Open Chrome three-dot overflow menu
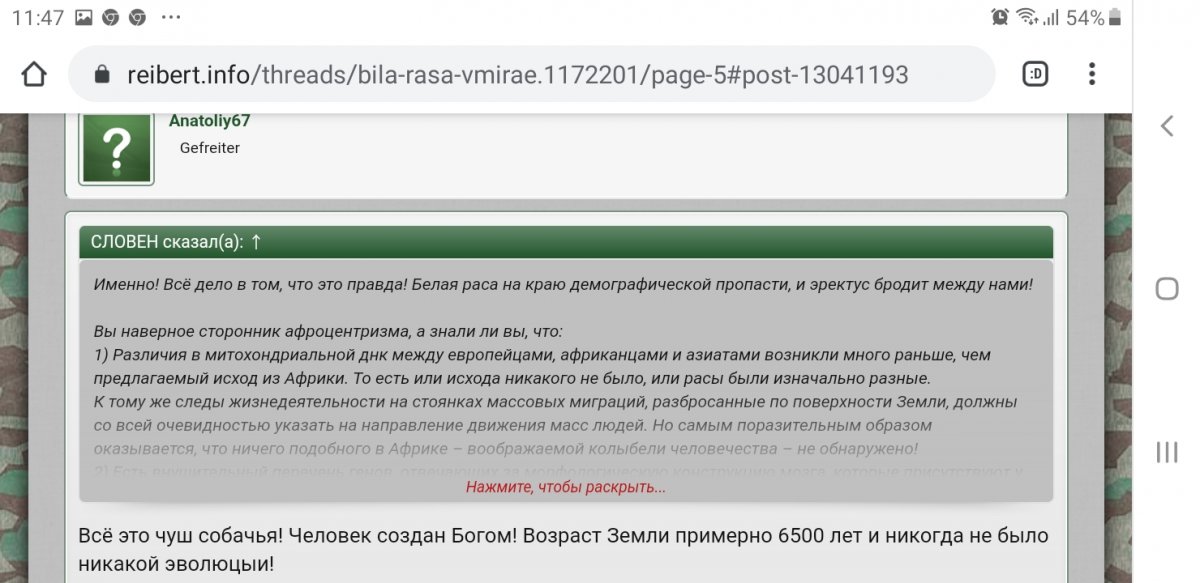This screenshot has width=1200, height=583. [1092, 74]
